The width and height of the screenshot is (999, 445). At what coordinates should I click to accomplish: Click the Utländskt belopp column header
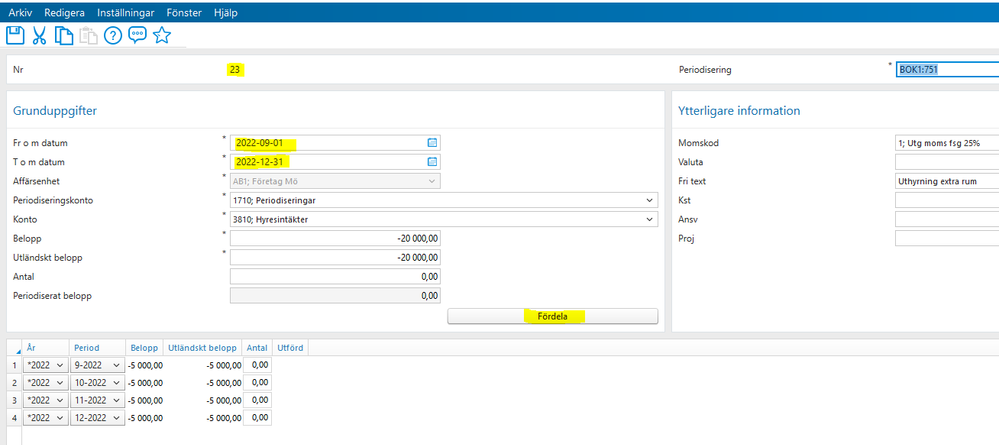(203, 348)
